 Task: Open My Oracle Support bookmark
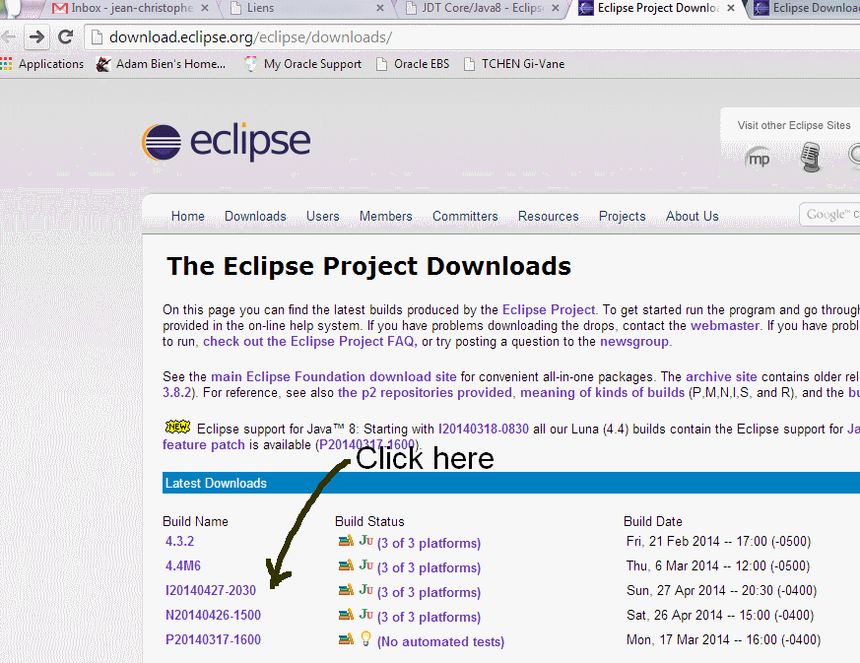311,64
